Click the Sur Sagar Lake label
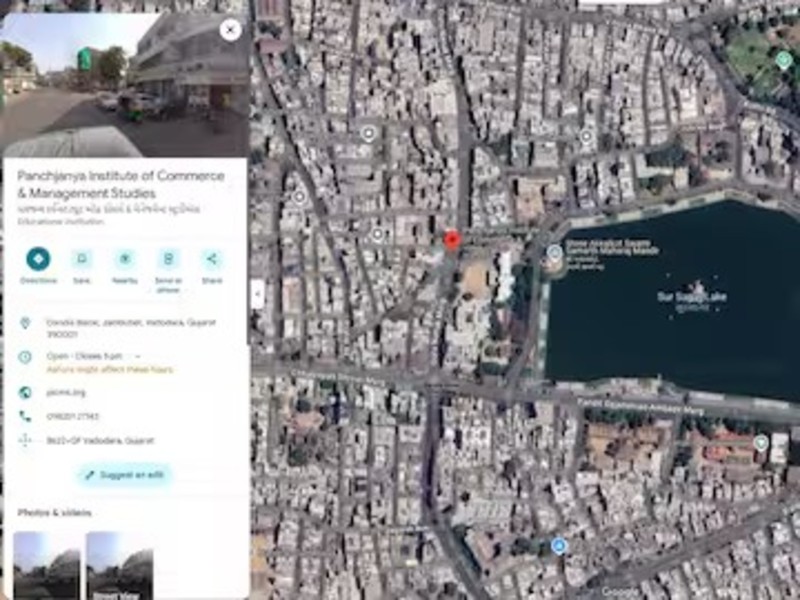Image resolution: width=800 pixels, height=600 pixels. (x=692, y=297)
